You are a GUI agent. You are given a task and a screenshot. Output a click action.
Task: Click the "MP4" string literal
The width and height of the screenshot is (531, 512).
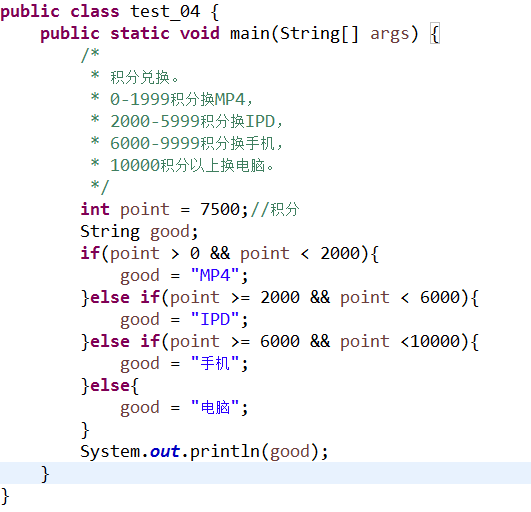click(x=215, y=275)
